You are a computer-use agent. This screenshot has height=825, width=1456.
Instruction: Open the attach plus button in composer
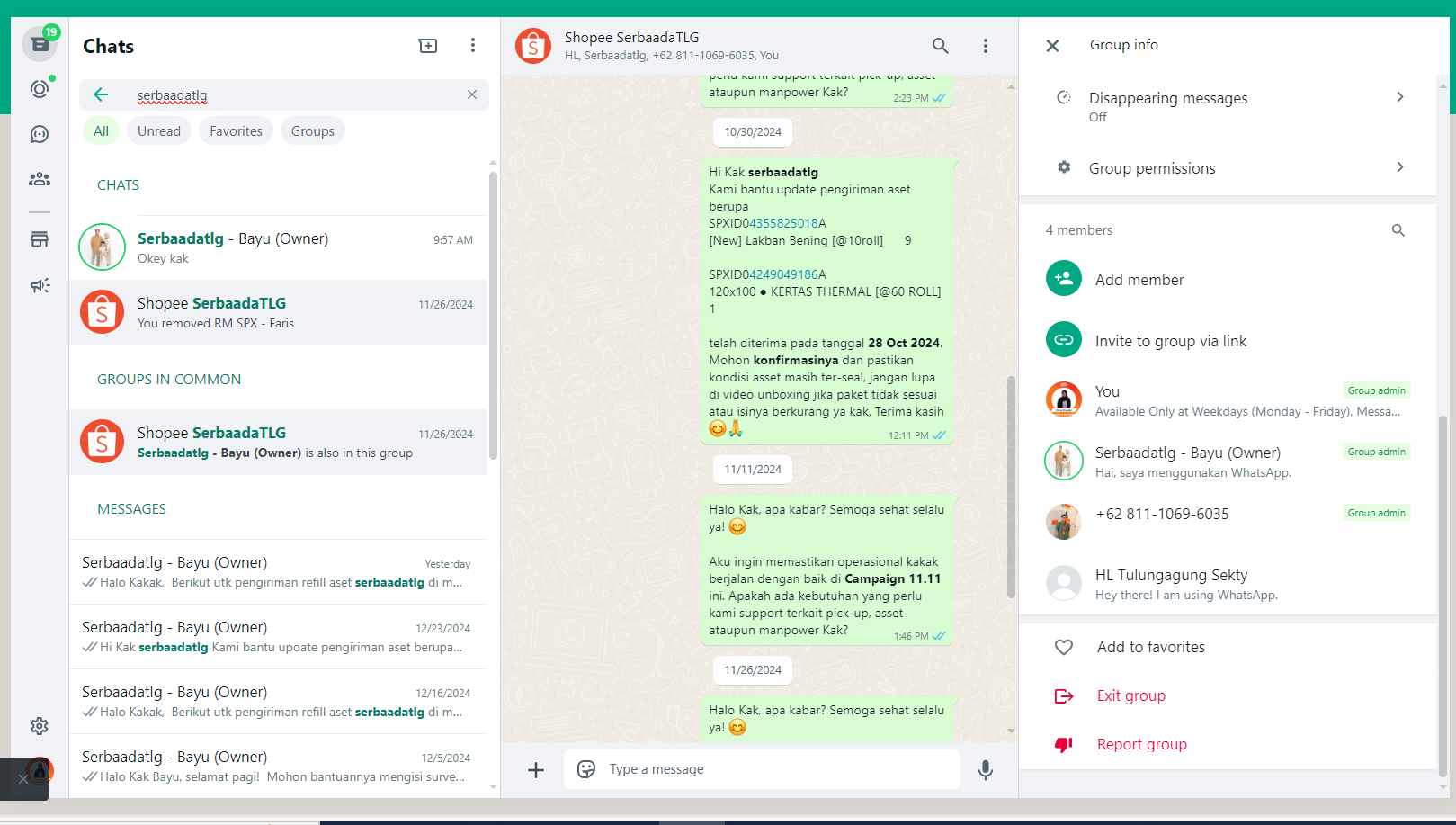point(536,770)
